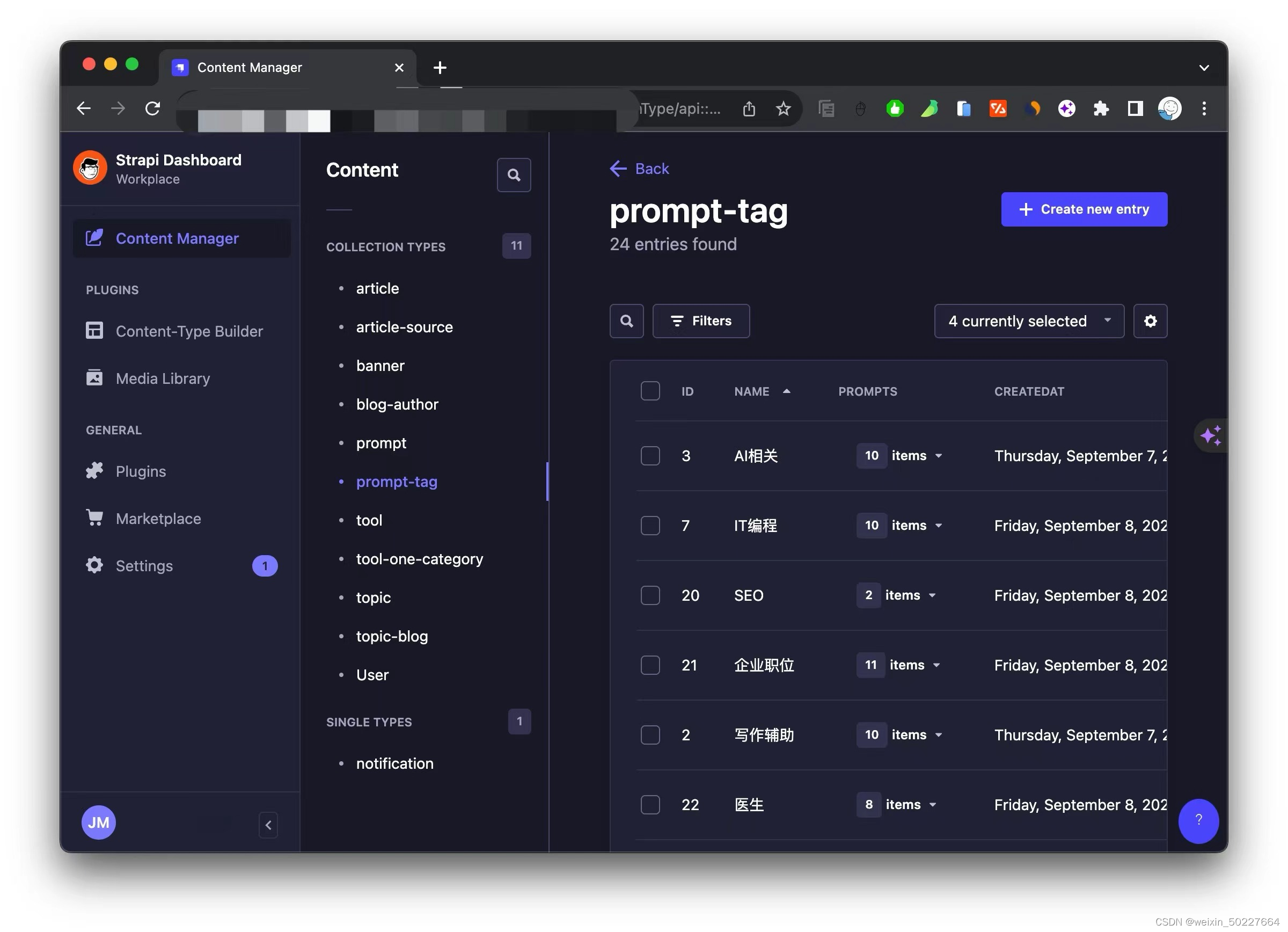Check the row checkbox for SEO entry
The image size is (1288, 932).
650,595
